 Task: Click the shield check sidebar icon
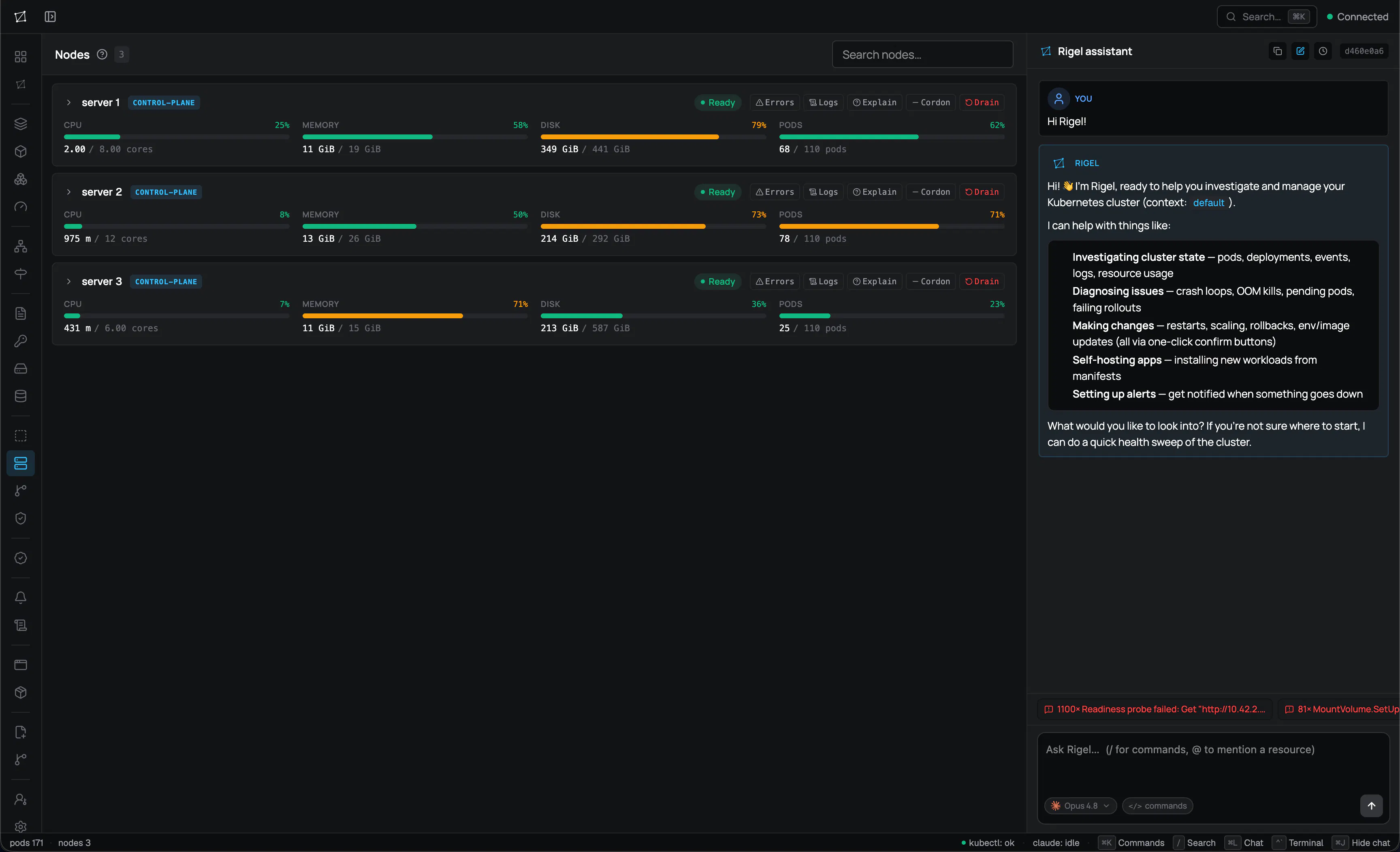pyautogui.click(x=20, y=518)
